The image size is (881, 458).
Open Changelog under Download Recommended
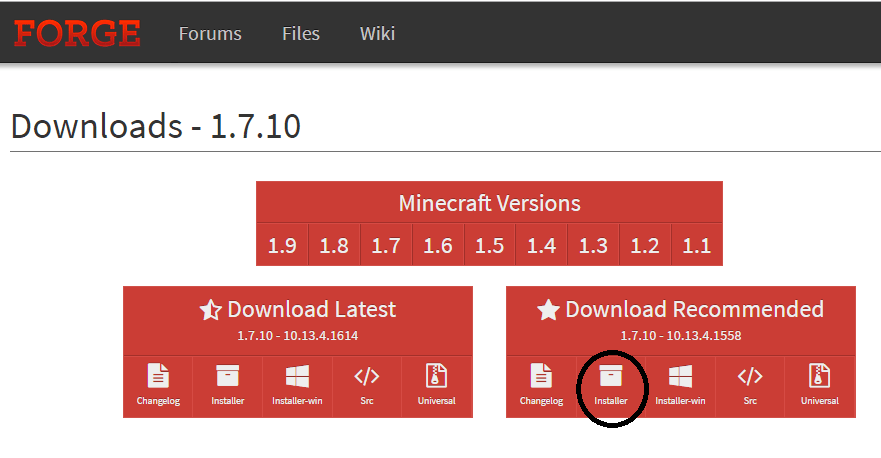point(541,386)
